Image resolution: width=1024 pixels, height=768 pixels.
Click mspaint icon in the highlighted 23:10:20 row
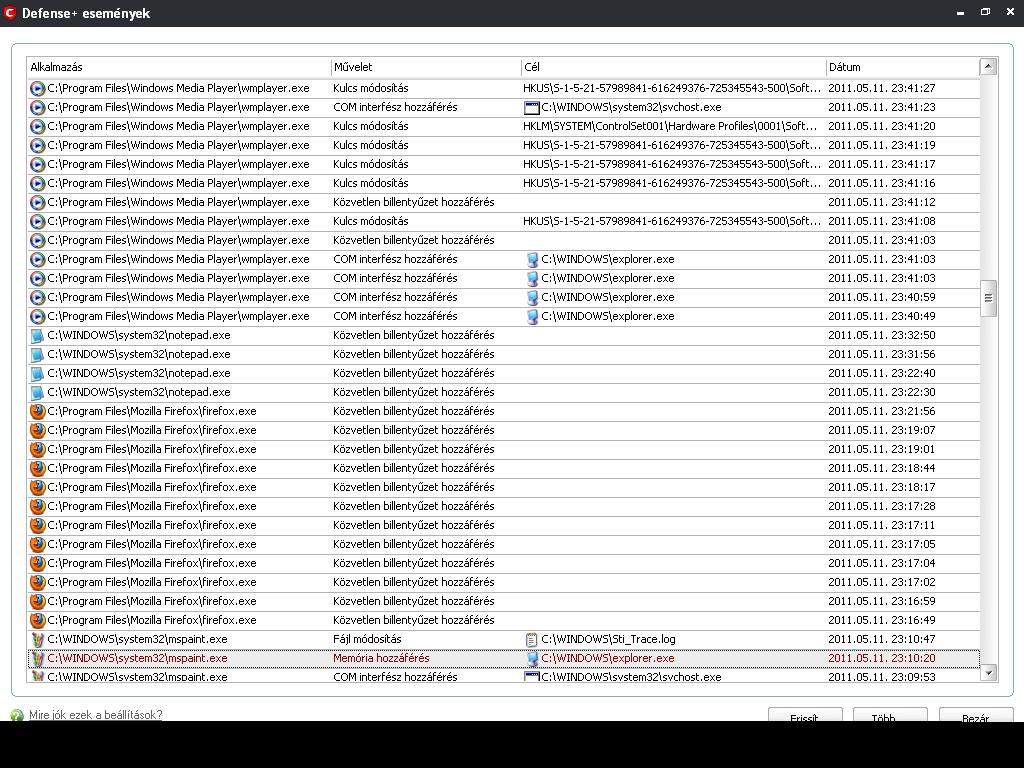[38, 658]
